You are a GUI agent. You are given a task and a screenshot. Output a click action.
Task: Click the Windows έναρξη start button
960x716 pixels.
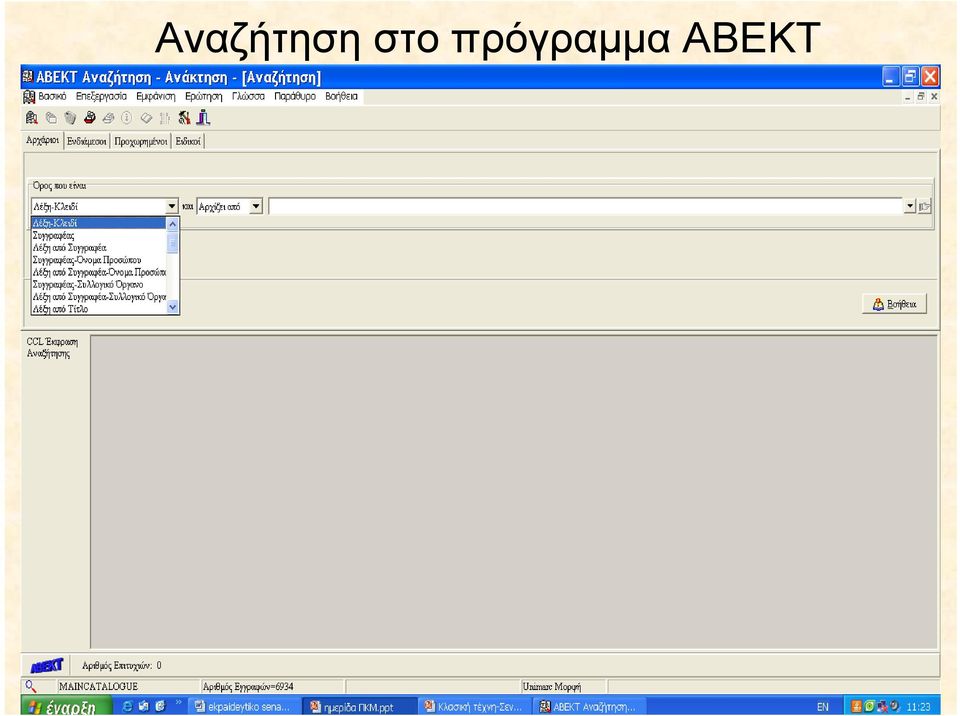tap(66, 706)
